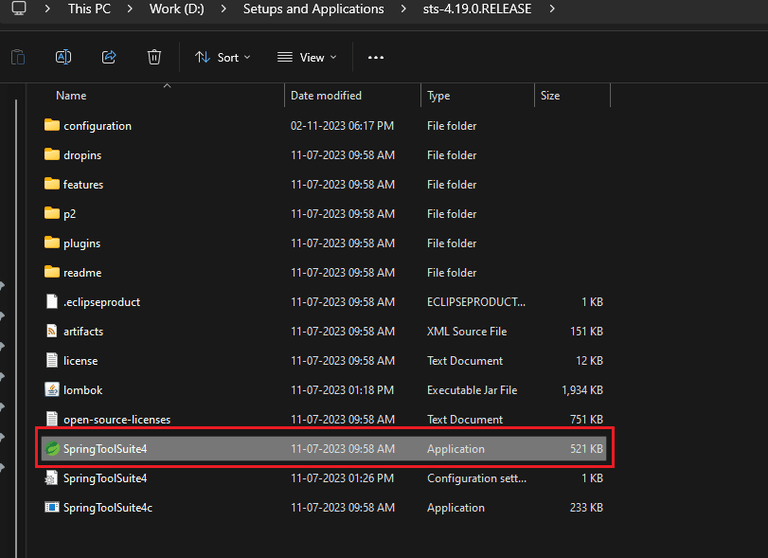The height and width of the screenshot is (558, 768).
Task: Select the readme folder icon
Action: (52, 272)
